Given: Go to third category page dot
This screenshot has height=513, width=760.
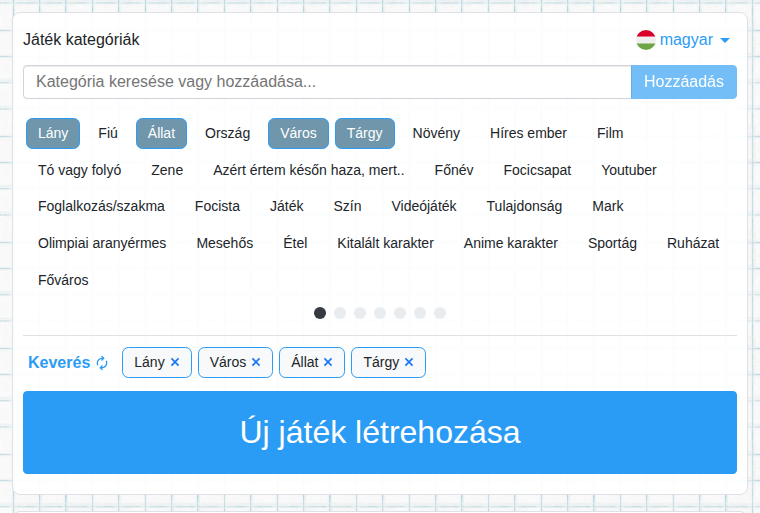Looking at the screenshot, I should point(360,313).
